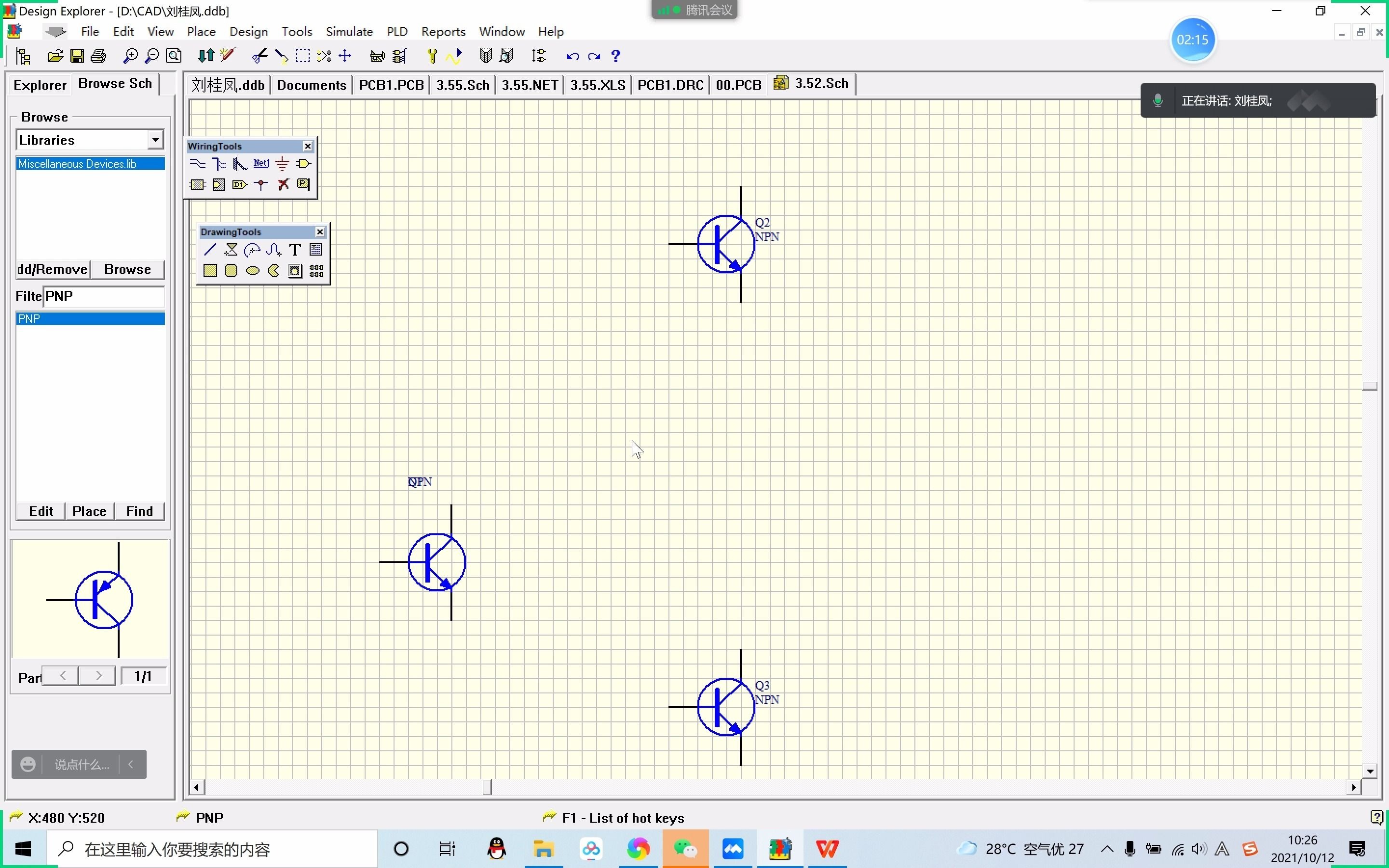Select the Text annotation tool in DrawingTools
The height and width of the screenshot is (868, 1389).
click(x=295, y=250)
